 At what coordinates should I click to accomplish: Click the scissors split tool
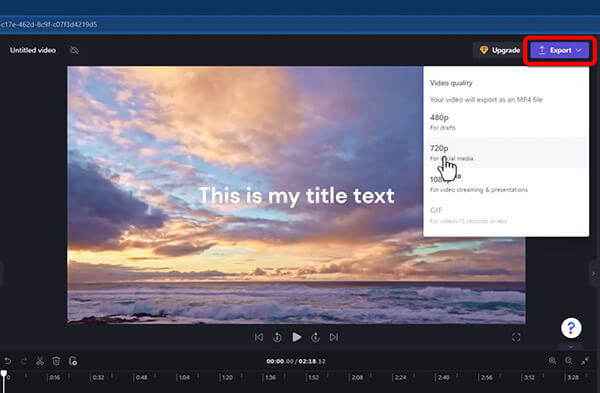coord(40,361)
